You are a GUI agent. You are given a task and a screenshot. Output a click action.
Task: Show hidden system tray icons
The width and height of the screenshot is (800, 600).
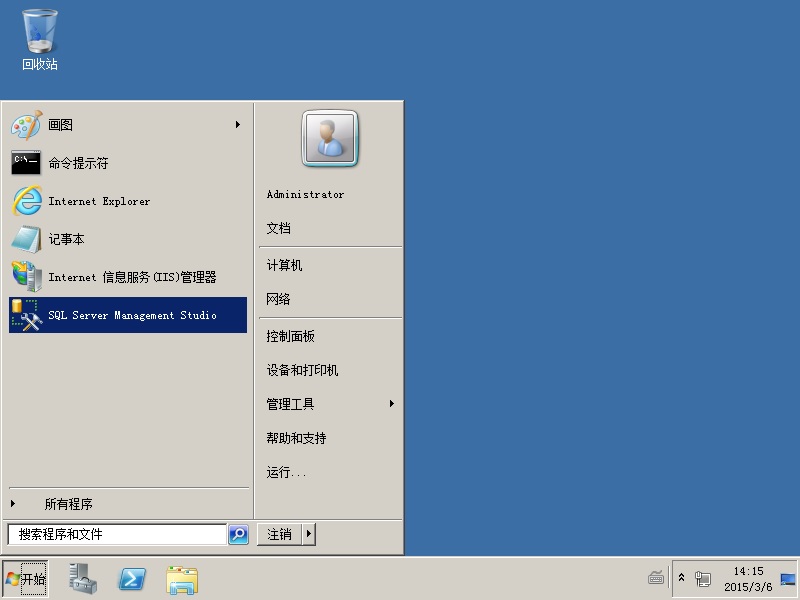pyautogui.click(x=682, y=578)
